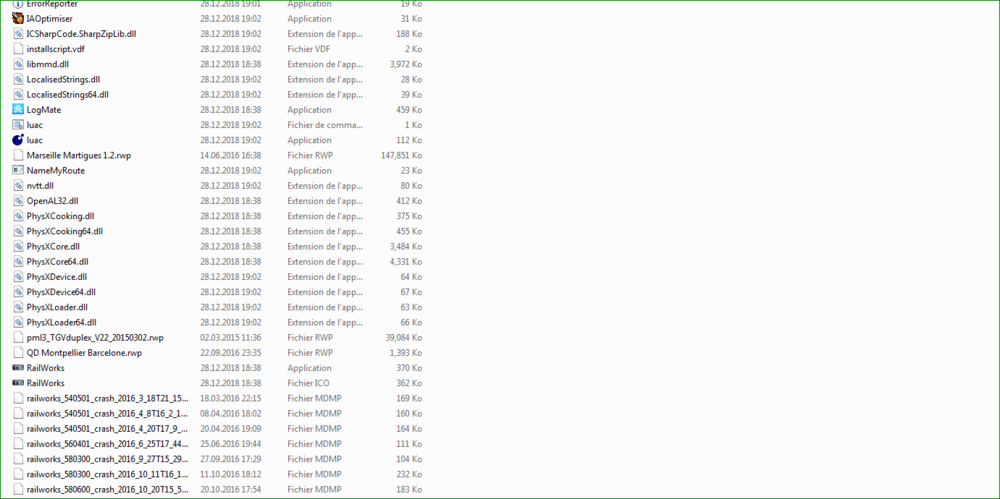Click the size value 412 Ko
Screen dimensions: 1000x499
[x=409, y=200]
